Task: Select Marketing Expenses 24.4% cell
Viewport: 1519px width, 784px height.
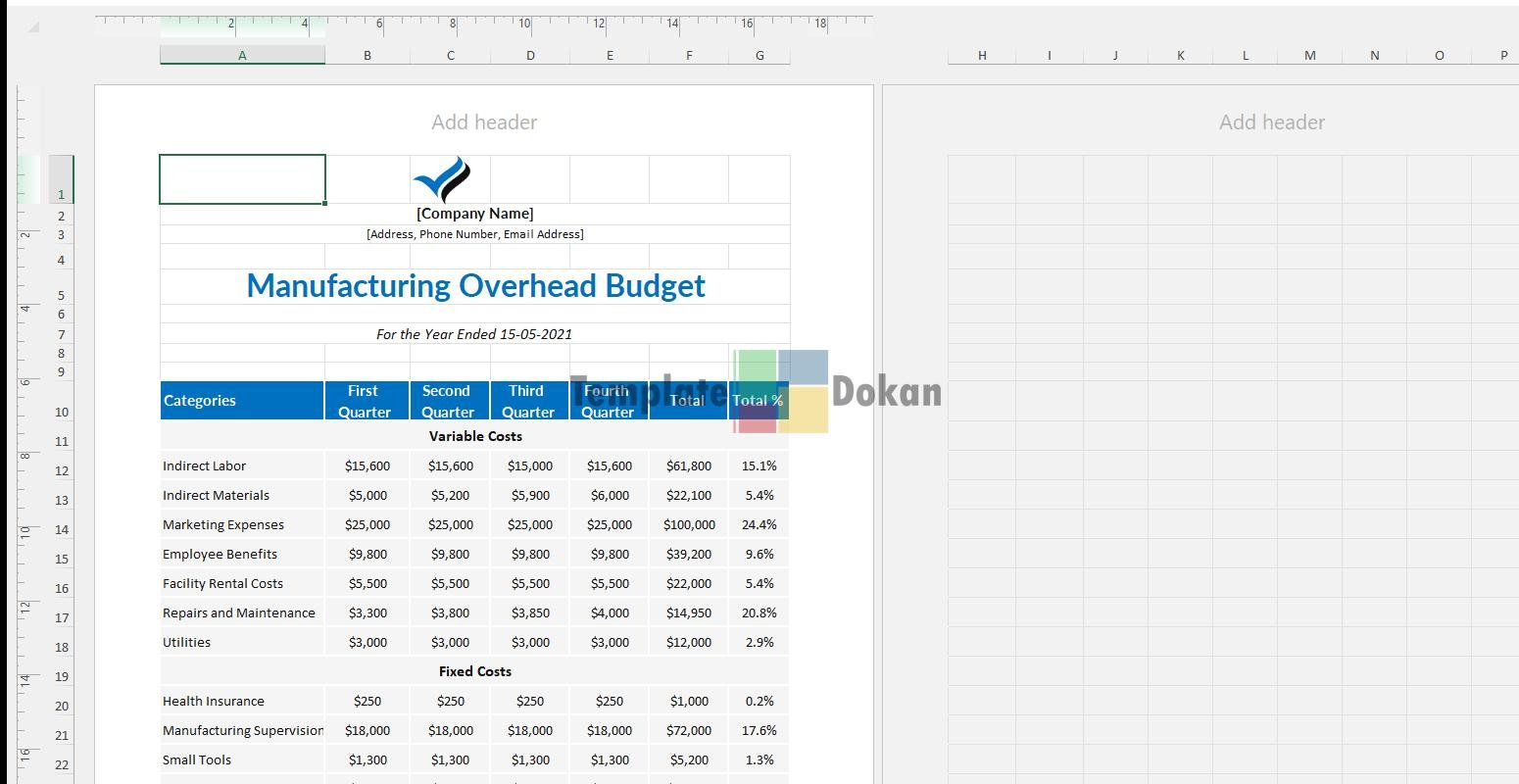Action: (x=759, y=525)
